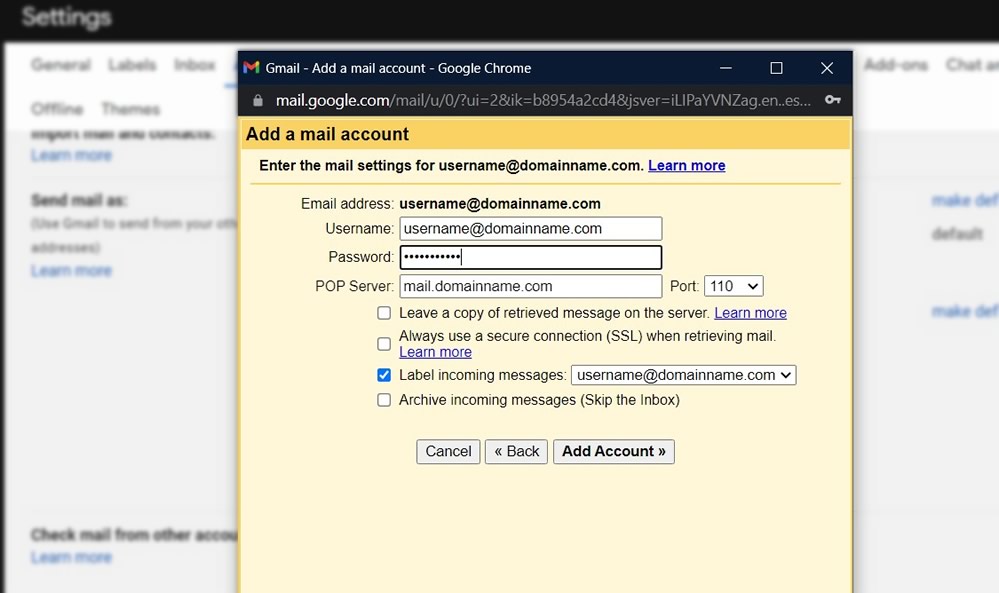Switch to Labels tab in background Settings
The width and height of the screenshot is (999, 593).
[x=132, y=64]
